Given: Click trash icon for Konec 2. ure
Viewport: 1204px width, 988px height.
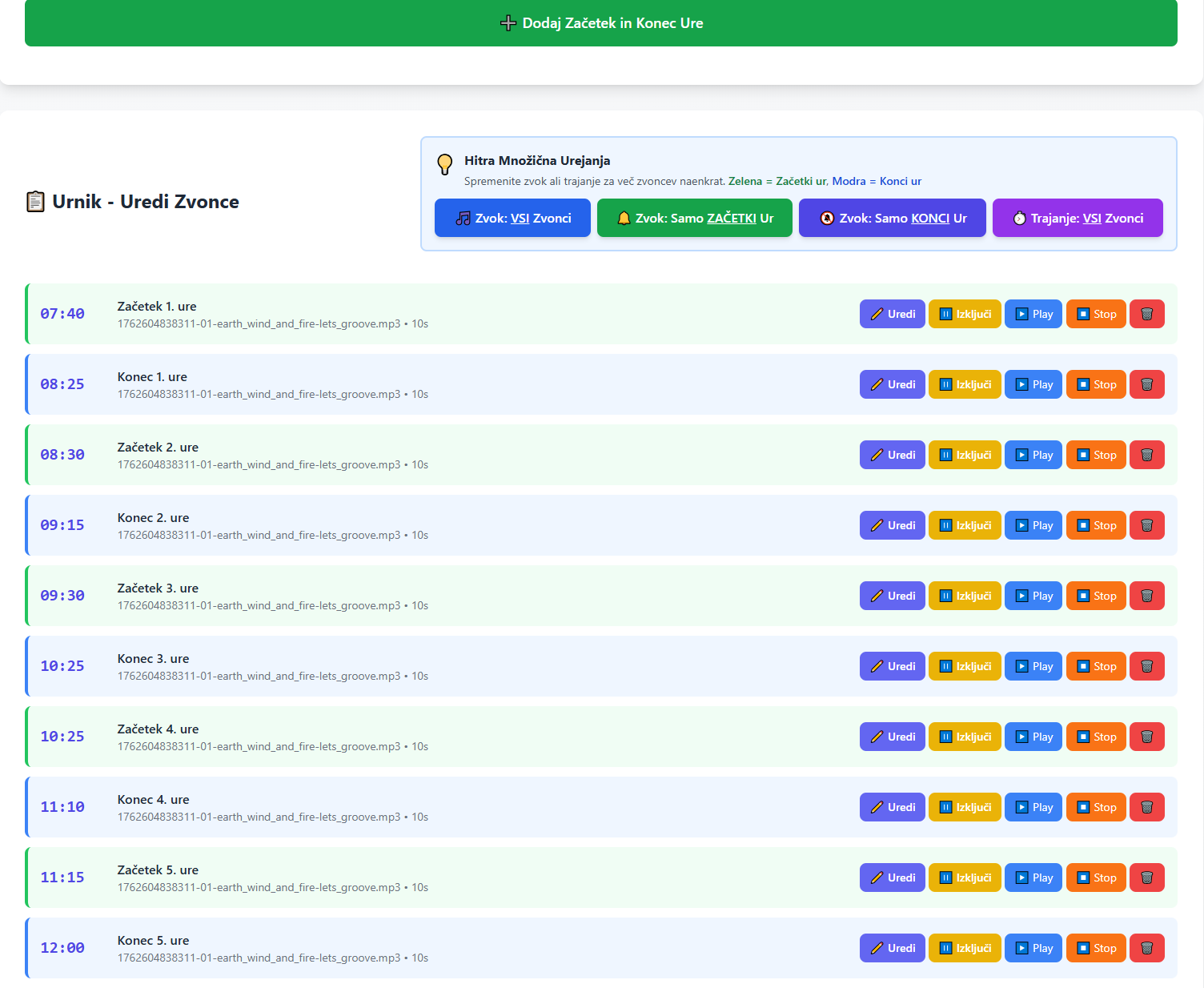Looking at the screenshot, I should (x=1146, y=525).
